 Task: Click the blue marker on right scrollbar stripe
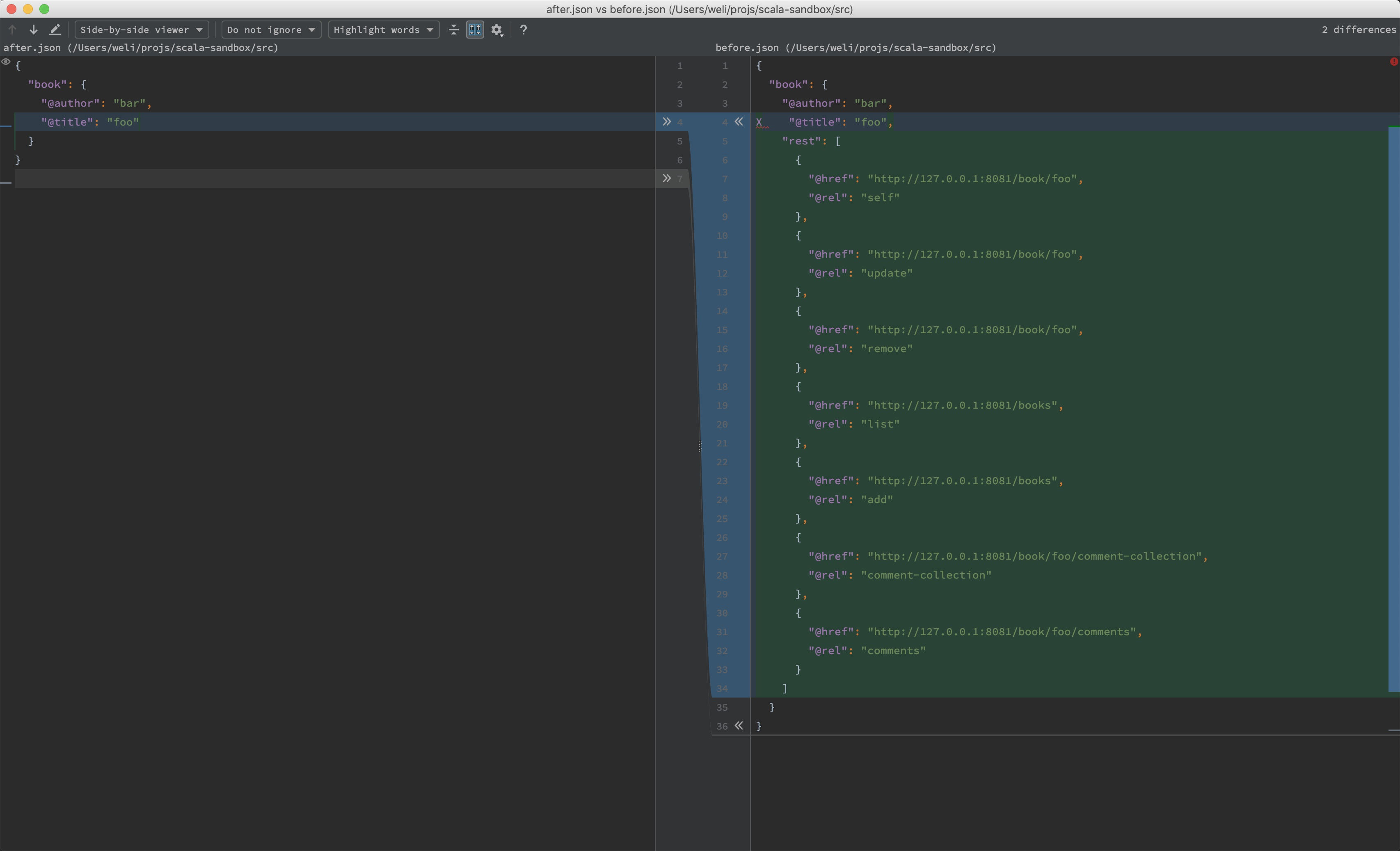tap(1393, 409)
